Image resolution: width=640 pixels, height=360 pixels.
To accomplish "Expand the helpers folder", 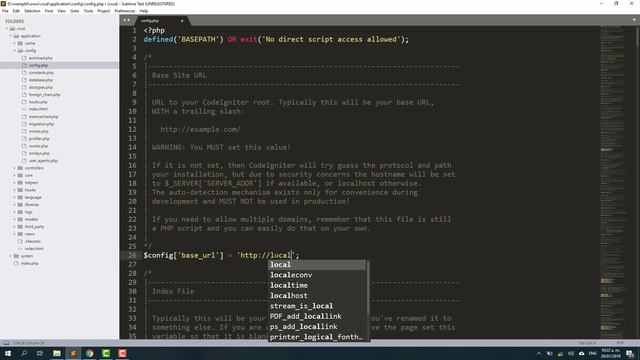I will coord(14,182).
